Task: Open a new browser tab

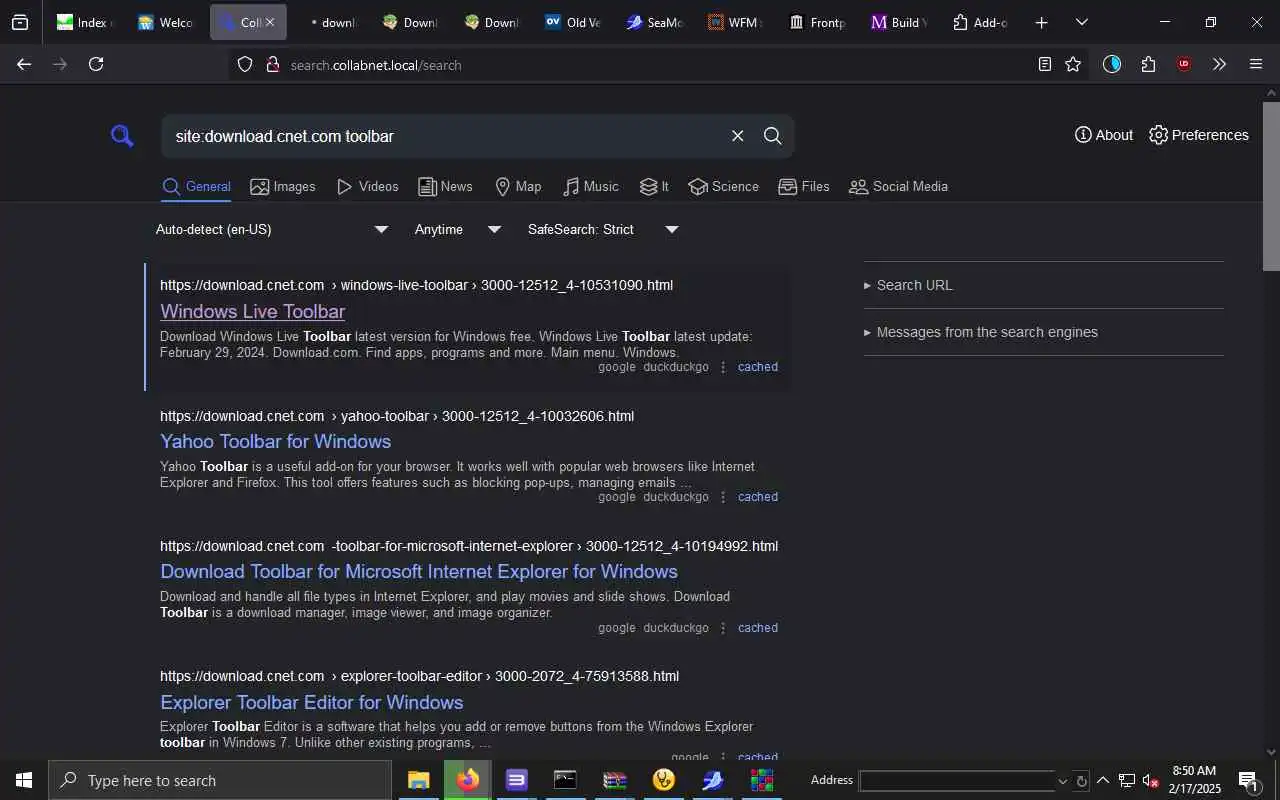Action: point(1041,22)
